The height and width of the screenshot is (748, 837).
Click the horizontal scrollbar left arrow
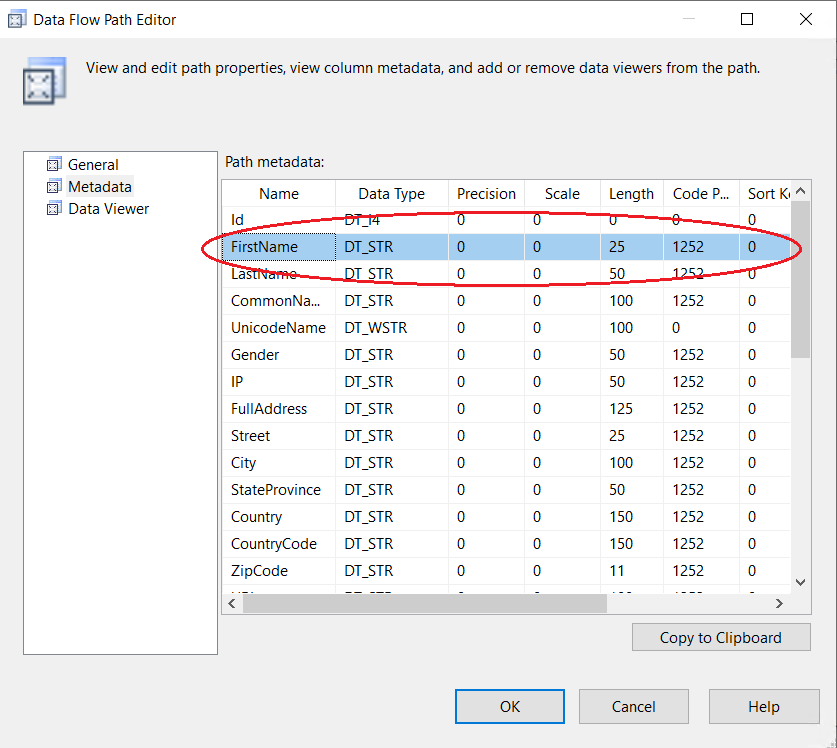[x=233, y=603]
